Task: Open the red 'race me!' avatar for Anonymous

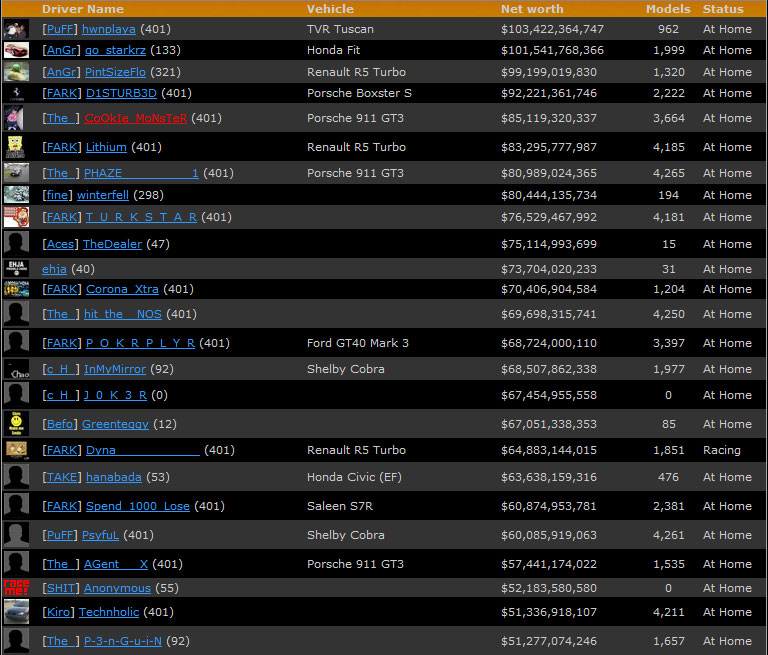Action: pyautogui.click(x=16, y=588)
